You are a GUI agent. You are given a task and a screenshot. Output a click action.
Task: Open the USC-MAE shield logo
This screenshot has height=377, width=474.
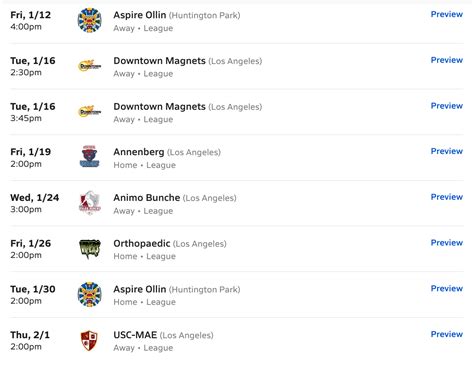[89, 340]
